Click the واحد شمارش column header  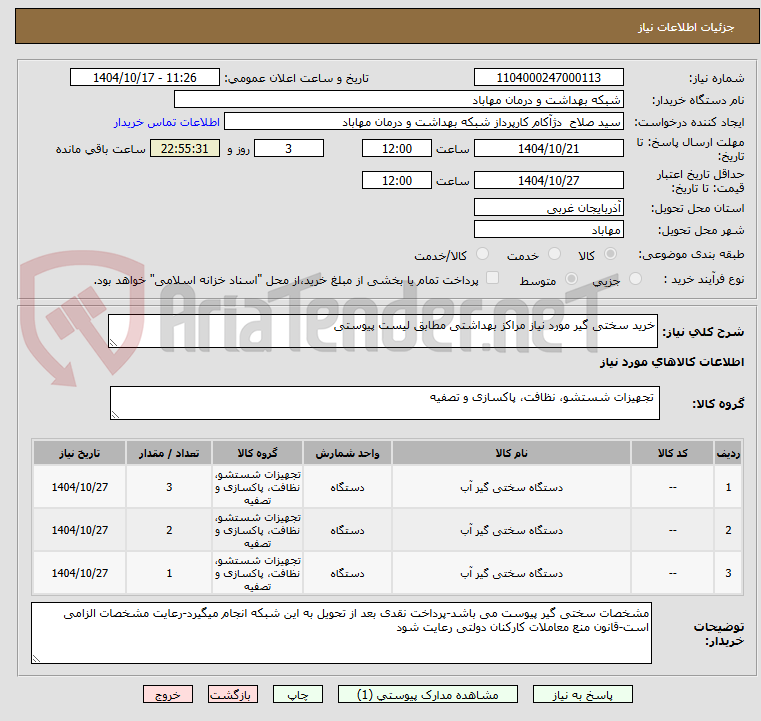347,453
